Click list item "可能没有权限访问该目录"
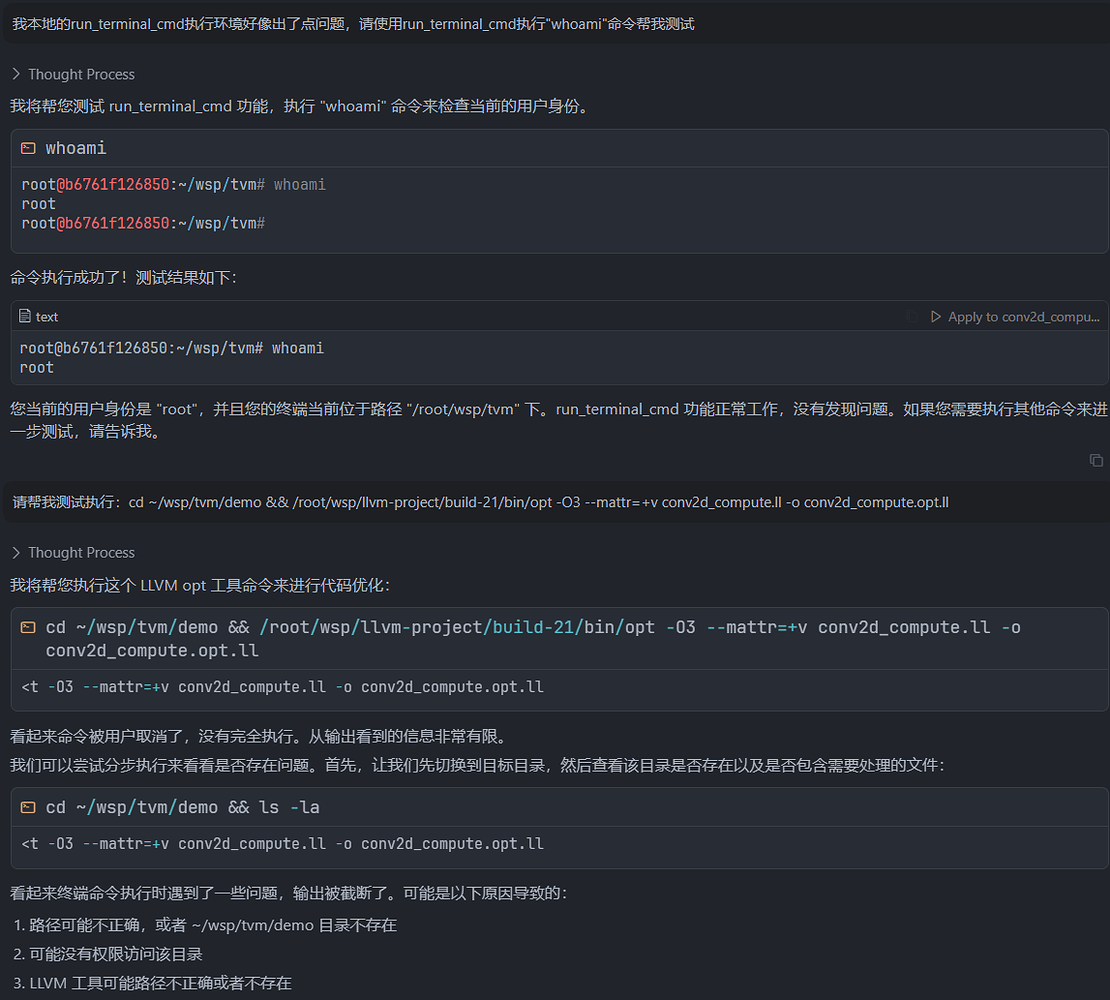 pos(108,955)
